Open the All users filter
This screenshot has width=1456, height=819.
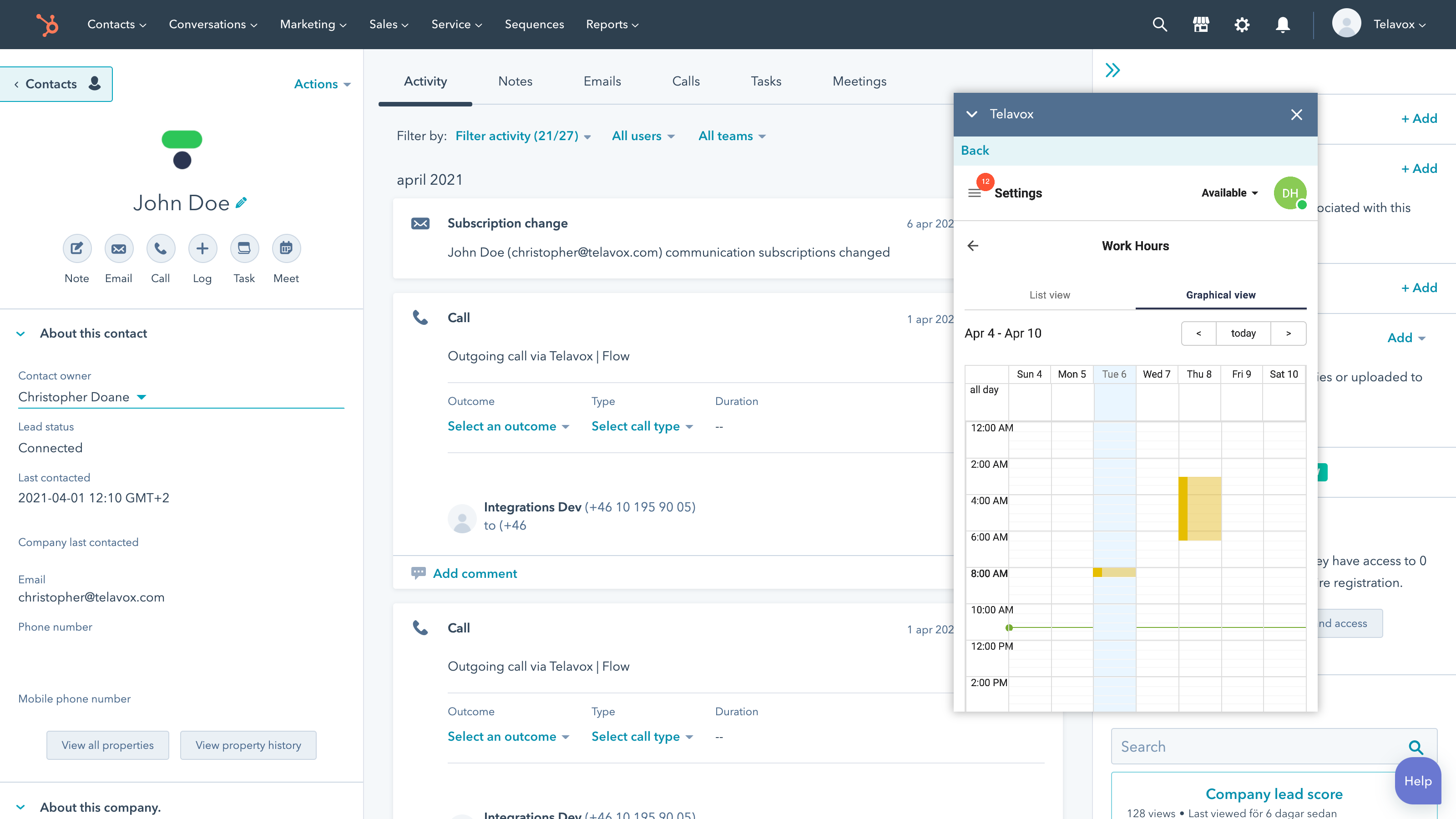[643, 136]
